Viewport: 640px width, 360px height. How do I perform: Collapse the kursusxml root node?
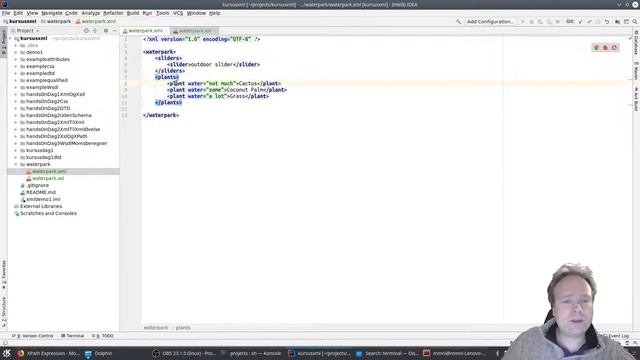pos(10,38)
